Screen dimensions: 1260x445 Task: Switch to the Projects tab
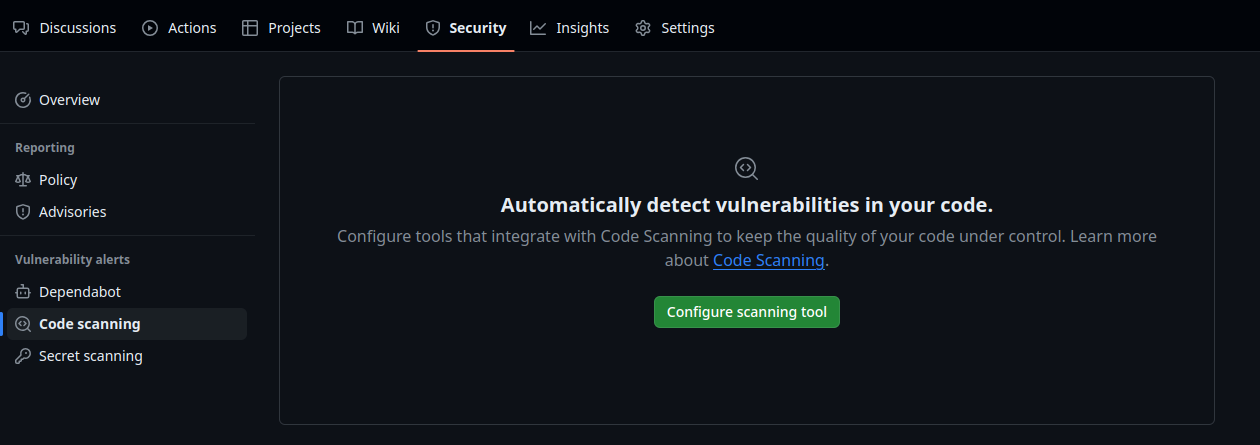coord(281,28)
